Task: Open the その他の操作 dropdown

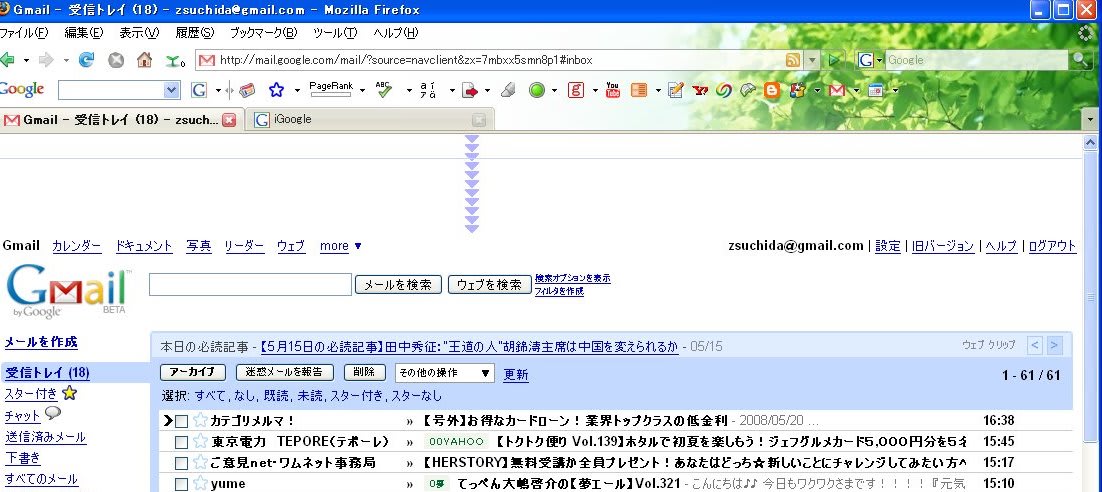Action: pyautogui.click(x=444, y=373)
